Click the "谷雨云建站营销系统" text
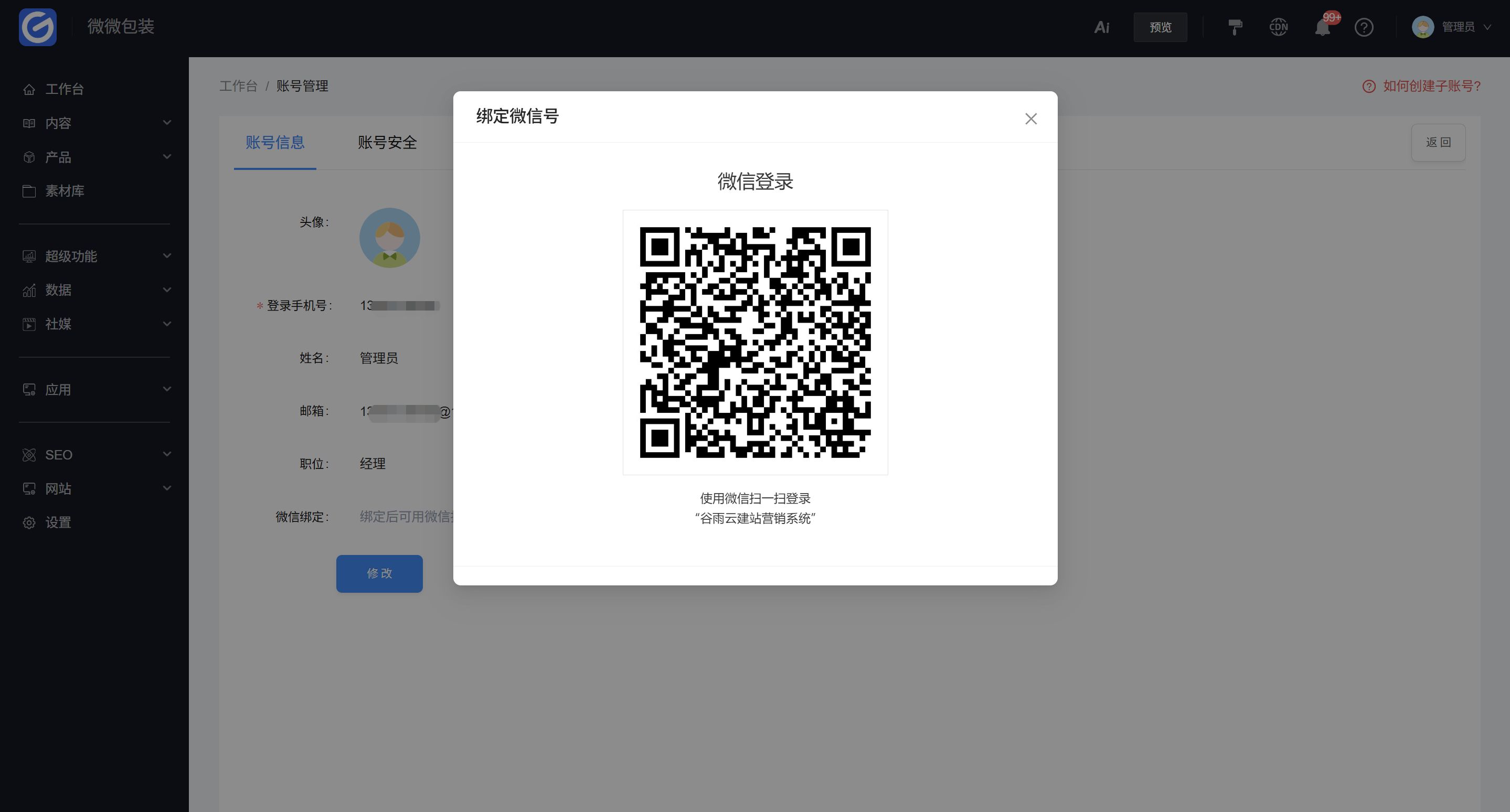1510x812 pixels. 755,518
